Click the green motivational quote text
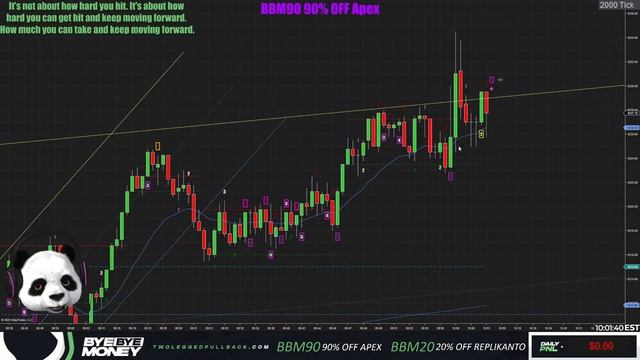The height and width of the screenshot is (360, 640). click(x=97, y=18)
